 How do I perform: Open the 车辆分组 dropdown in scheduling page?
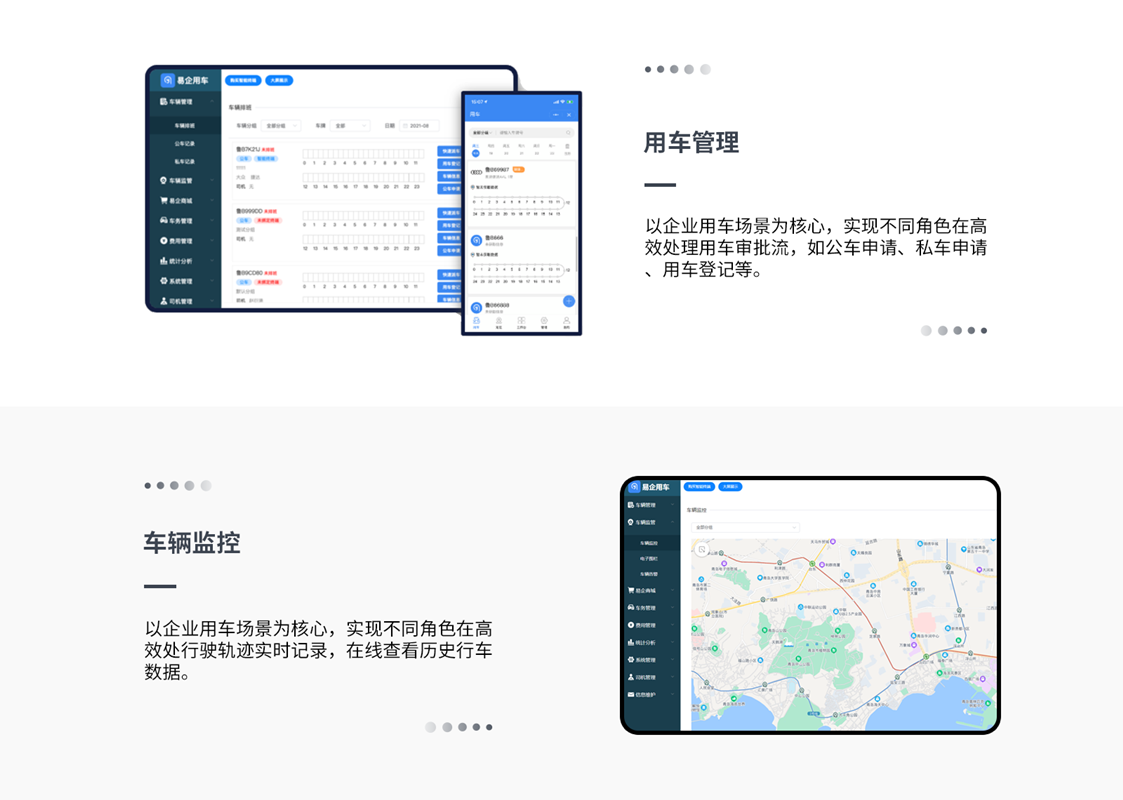[x=281, y=126]
